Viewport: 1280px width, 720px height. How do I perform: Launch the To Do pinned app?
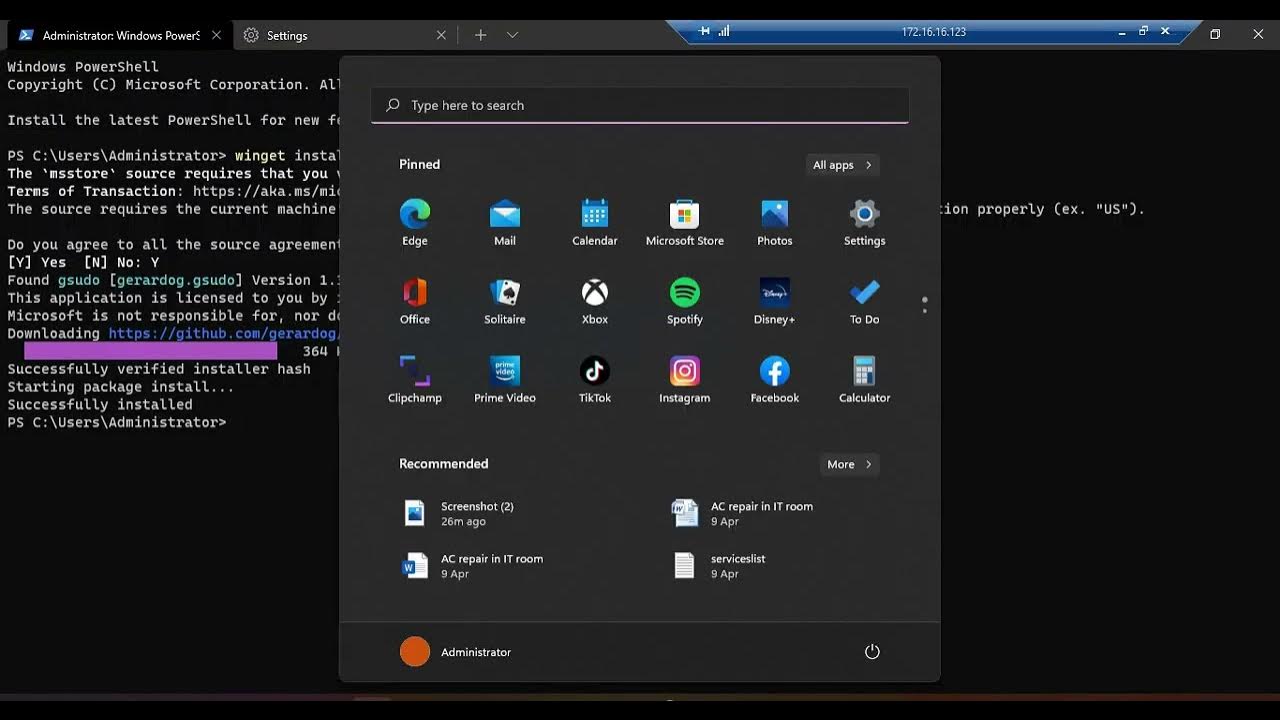pos(865,302)
